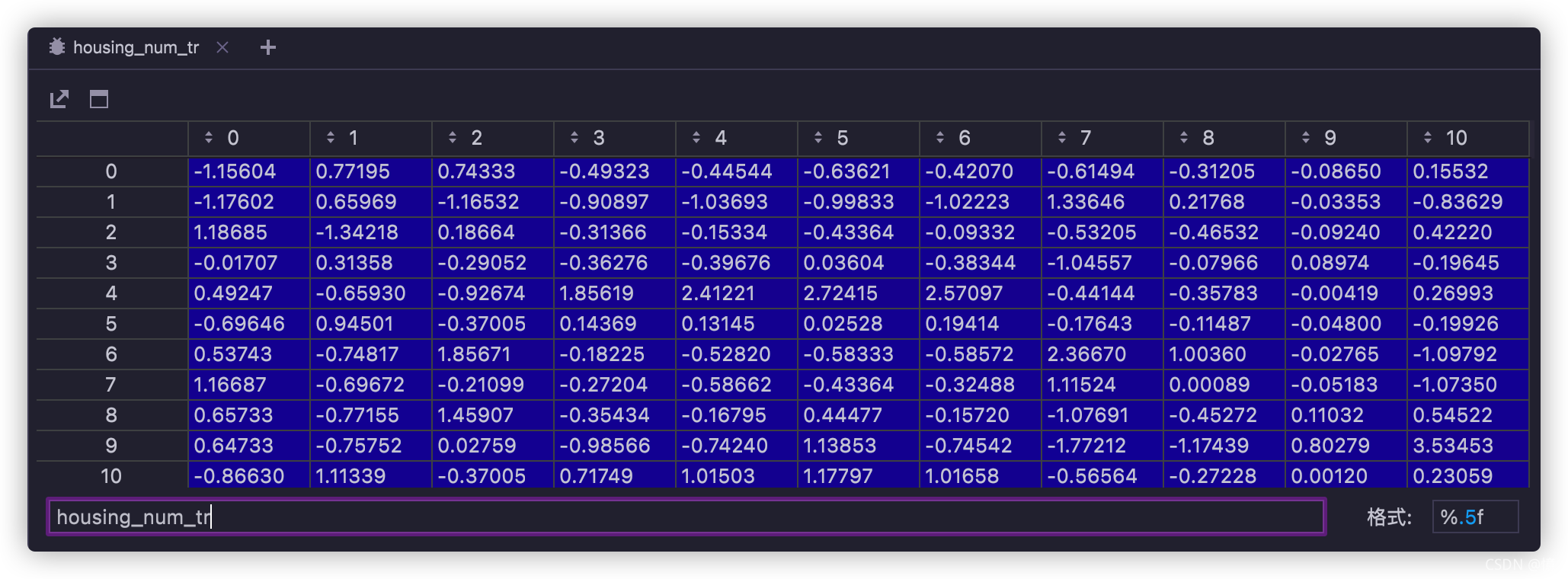Select row index 10
The image size is (1568, 579).
111,476
